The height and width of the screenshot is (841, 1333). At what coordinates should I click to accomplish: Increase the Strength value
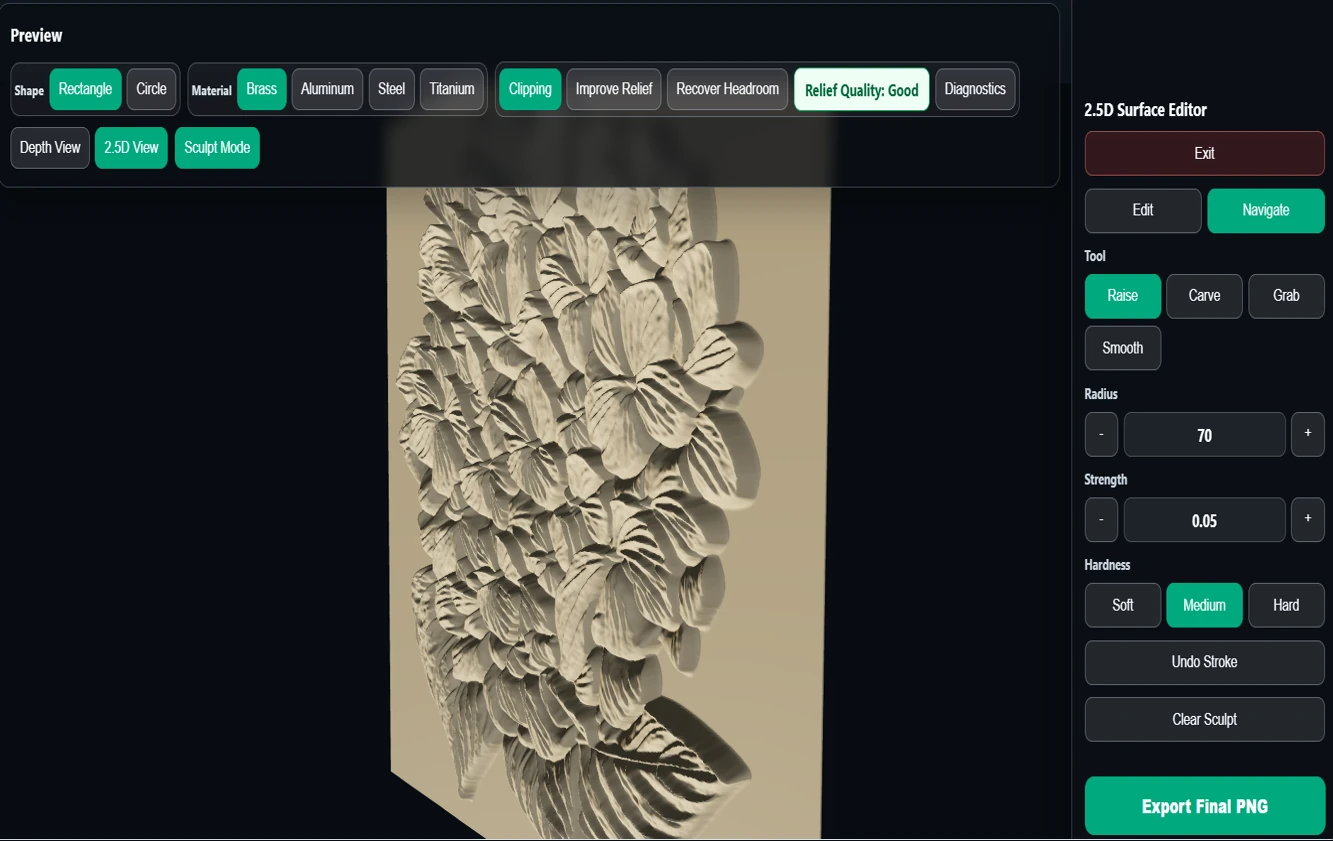(x=1308, y=520)
